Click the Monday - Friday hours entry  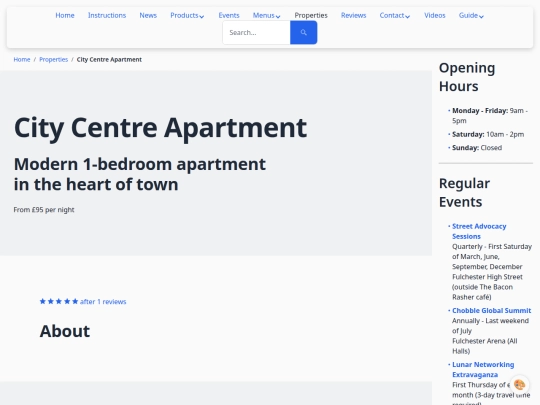[x=489, y=116]
